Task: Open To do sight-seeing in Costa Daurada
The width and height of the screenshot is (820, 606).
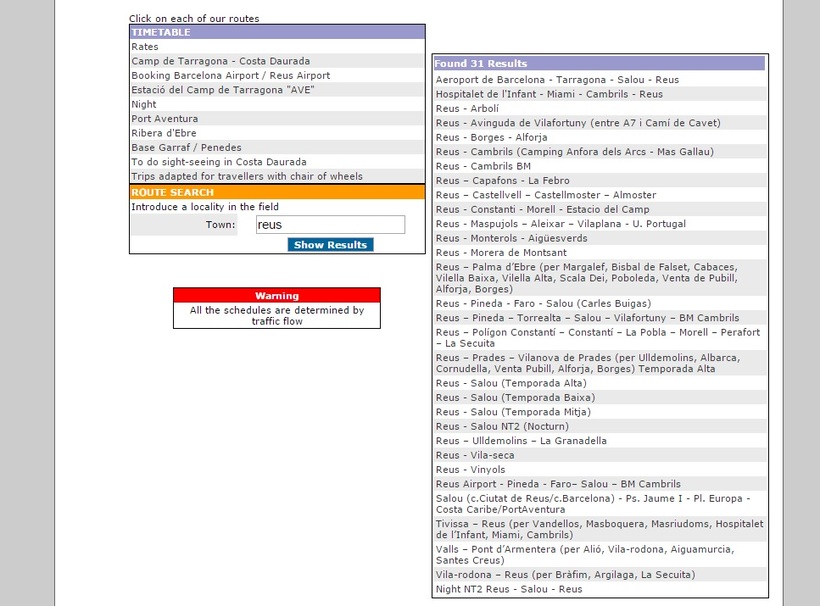Action: pos(219,162)
